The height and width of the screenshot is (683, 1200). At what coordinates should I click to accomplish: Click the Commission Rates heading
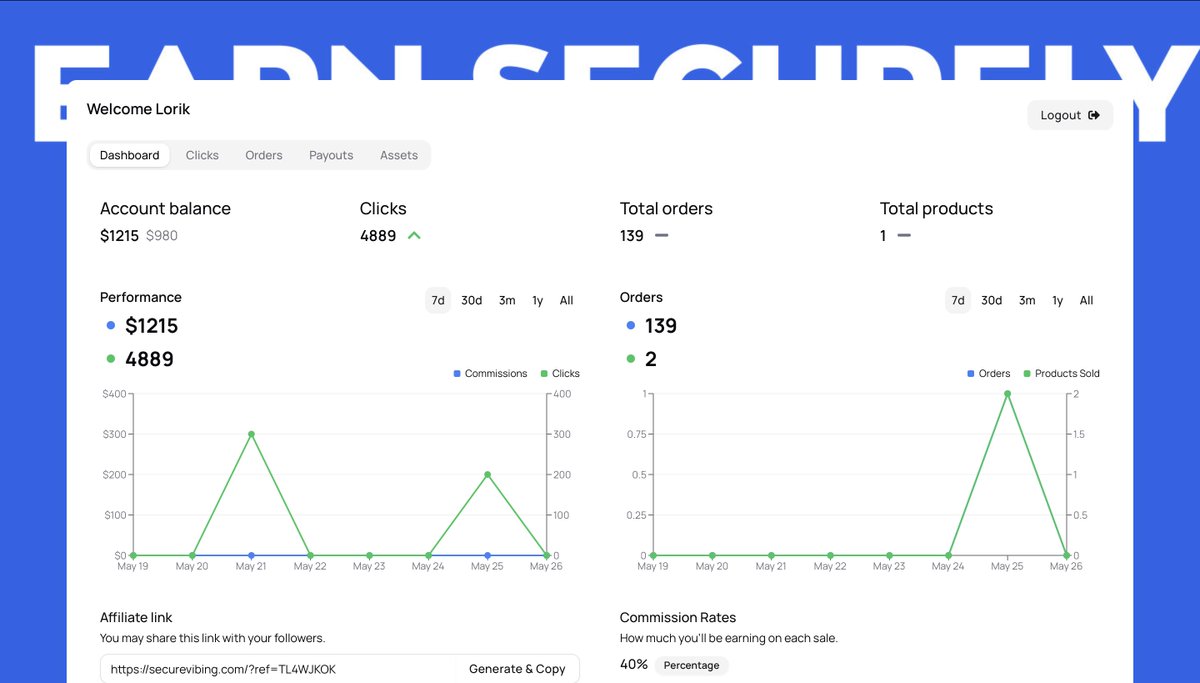tap(678, 618)
